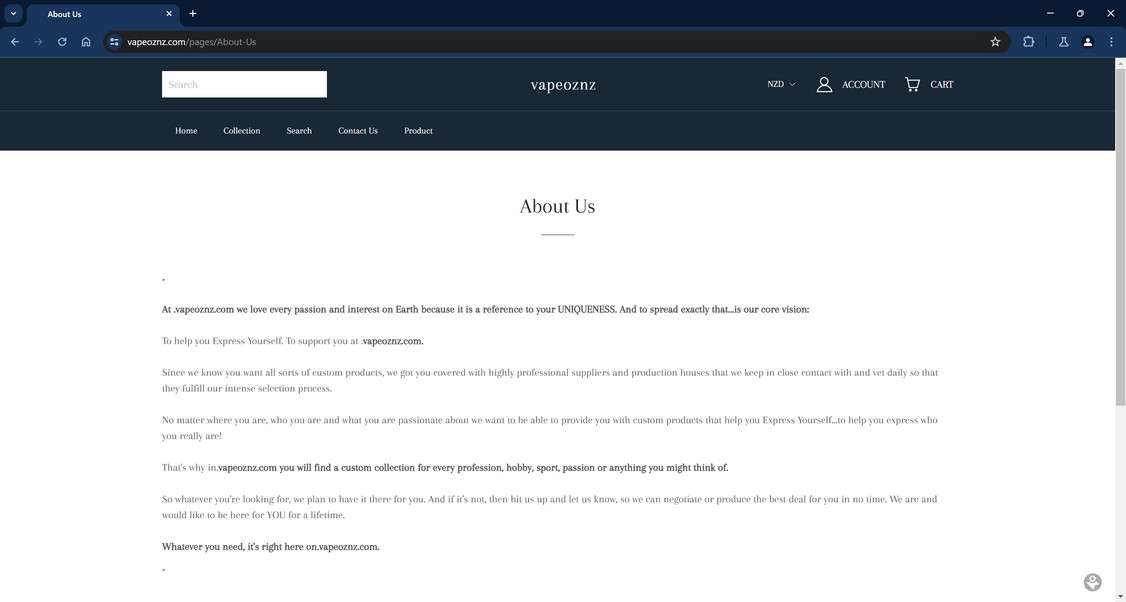
Task: Click the line "Whatever you need, it's right here"
Action: [271, 547]
